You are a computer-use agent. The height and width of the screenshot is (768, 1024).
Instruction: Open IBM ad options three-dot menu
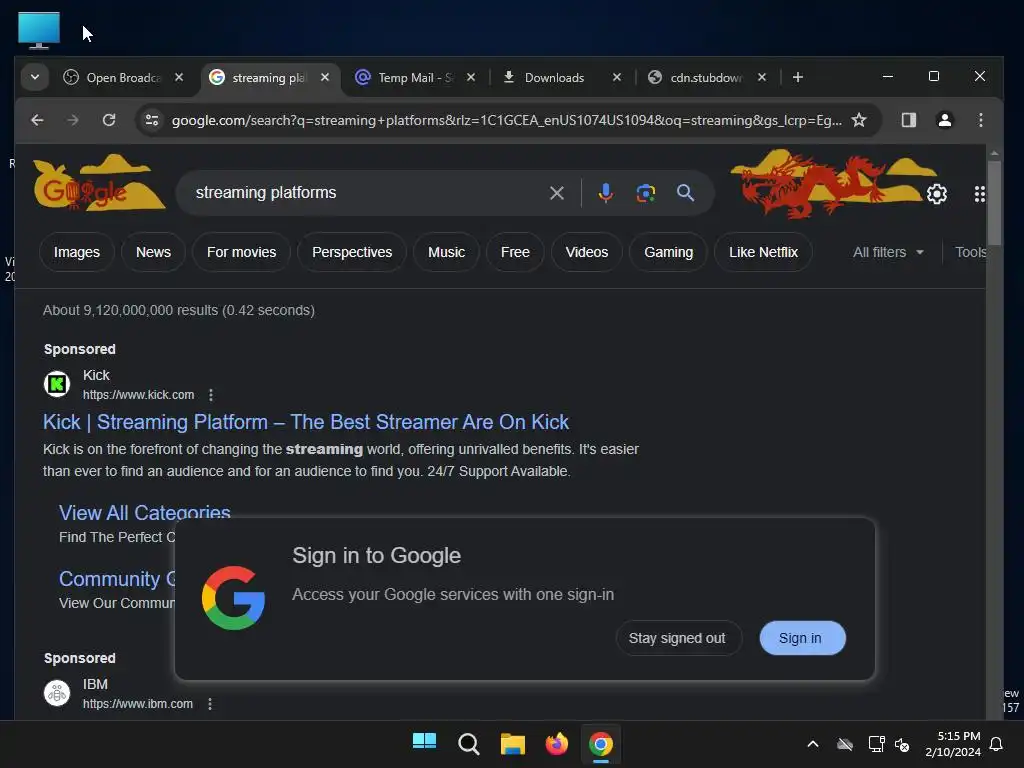210,704
